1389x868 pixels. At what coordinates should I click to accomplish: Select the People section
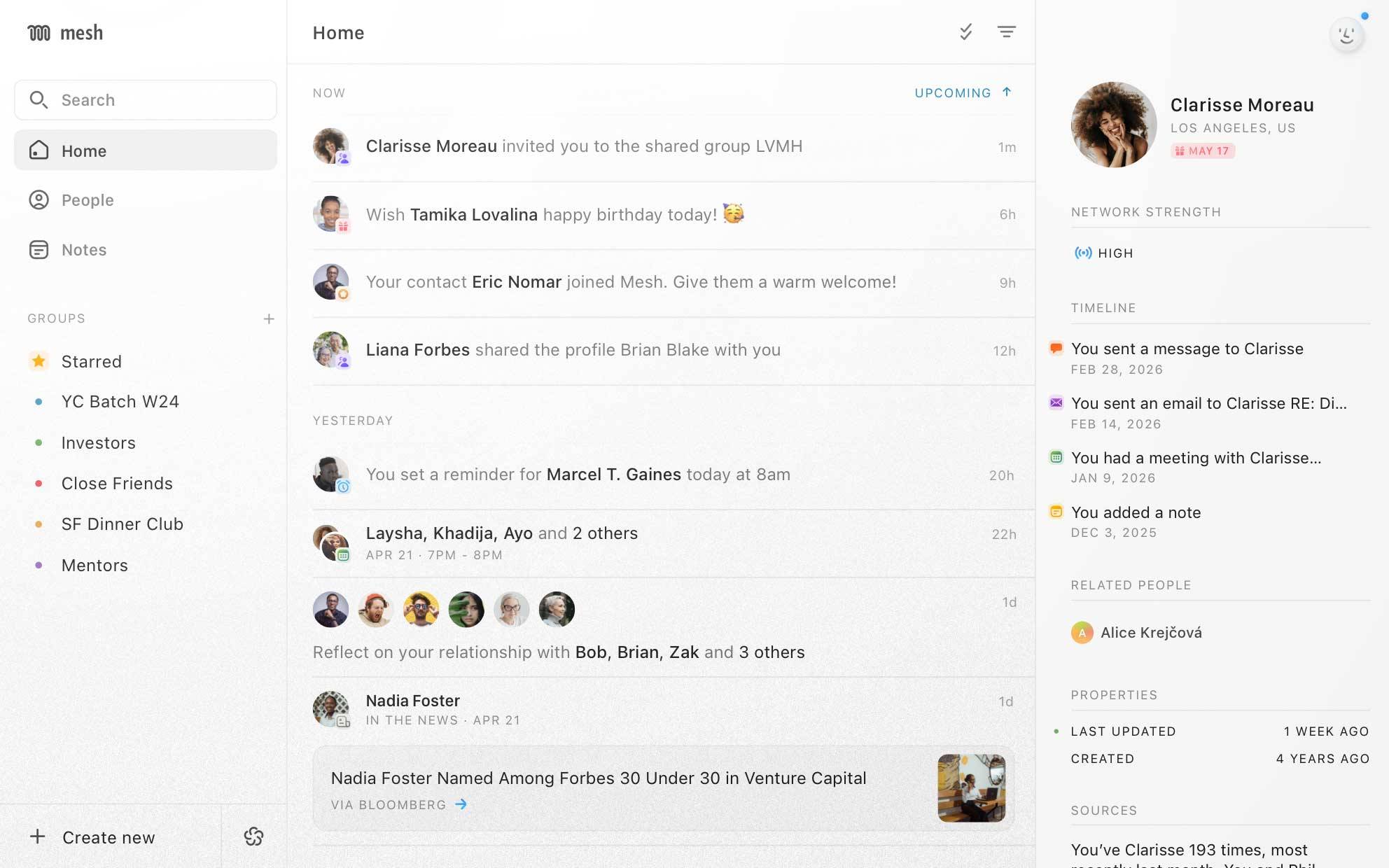click(88, 199)
